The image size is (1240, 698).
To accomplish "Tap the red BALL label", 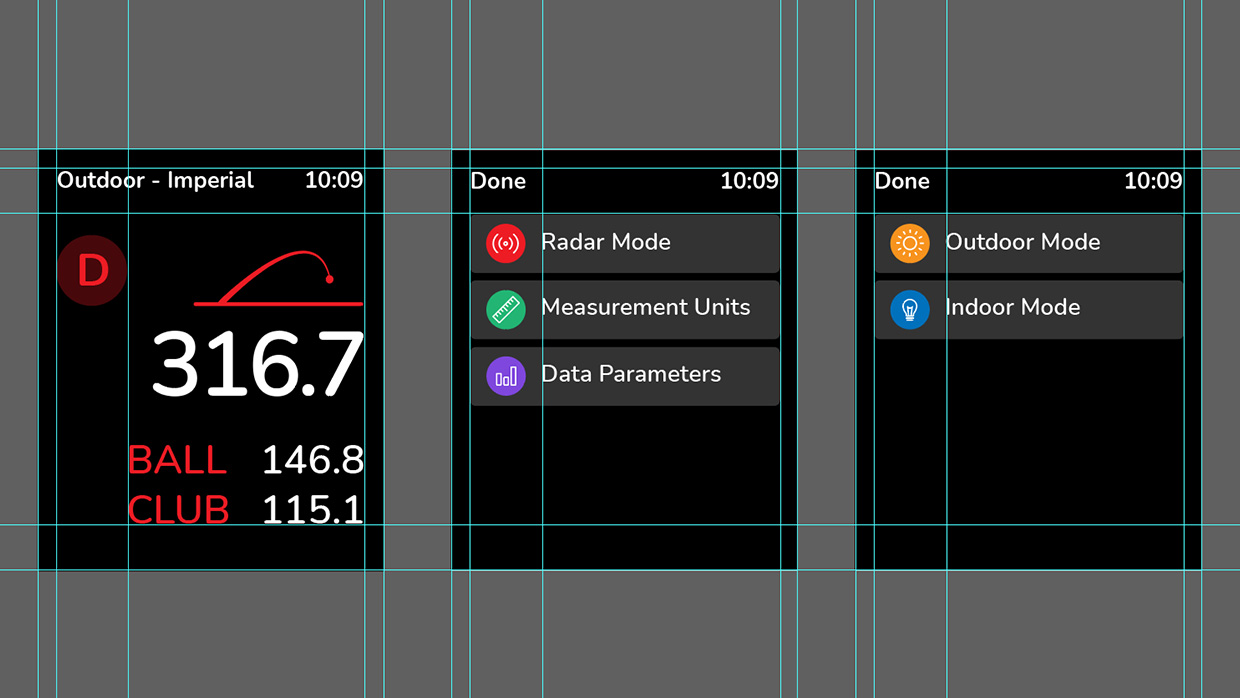I will point(178,461).
